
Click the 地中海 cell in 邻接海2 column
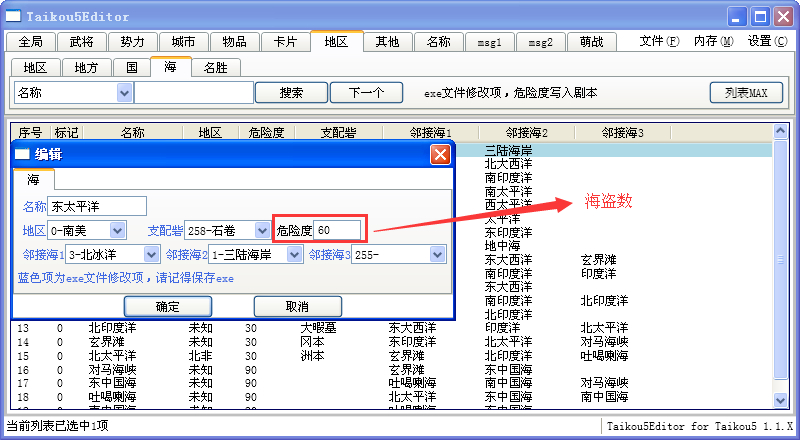[503, 246]
